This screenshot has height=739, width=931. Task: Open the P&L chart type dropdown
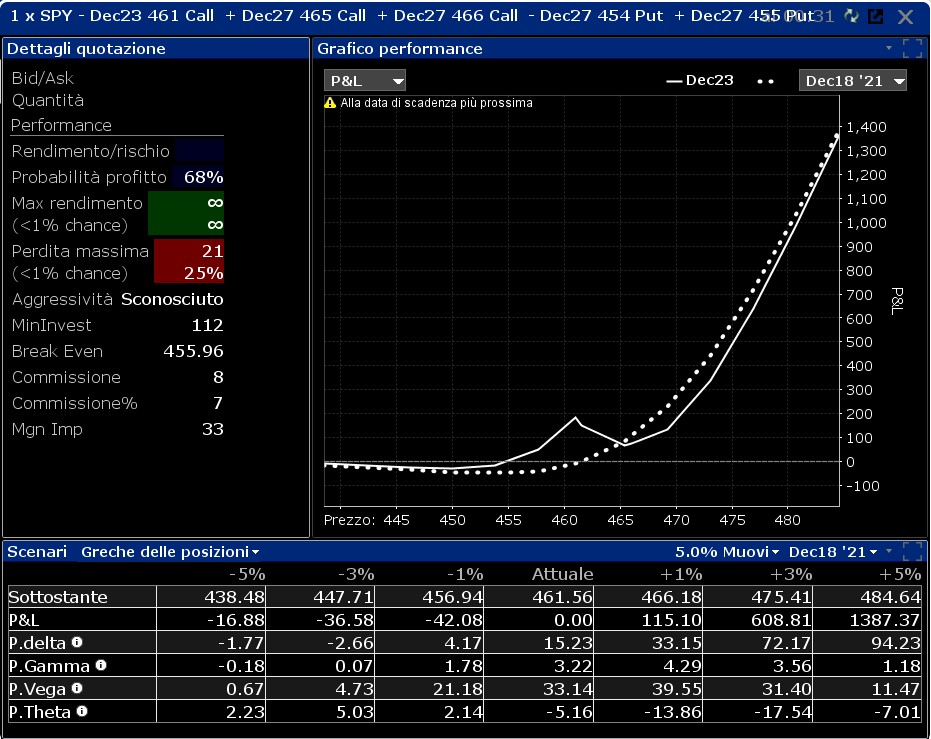click(x=365, y=81)
